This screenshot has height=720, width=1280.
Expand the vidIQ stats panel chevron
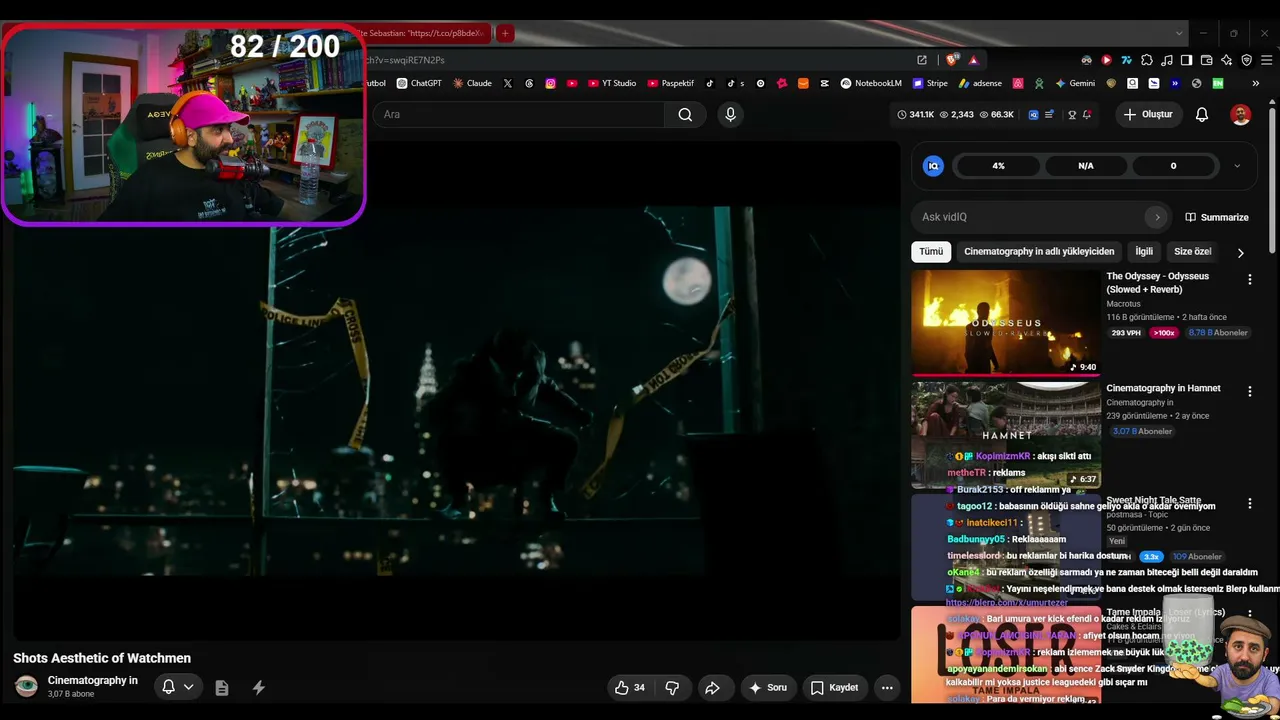point(1237,166)
